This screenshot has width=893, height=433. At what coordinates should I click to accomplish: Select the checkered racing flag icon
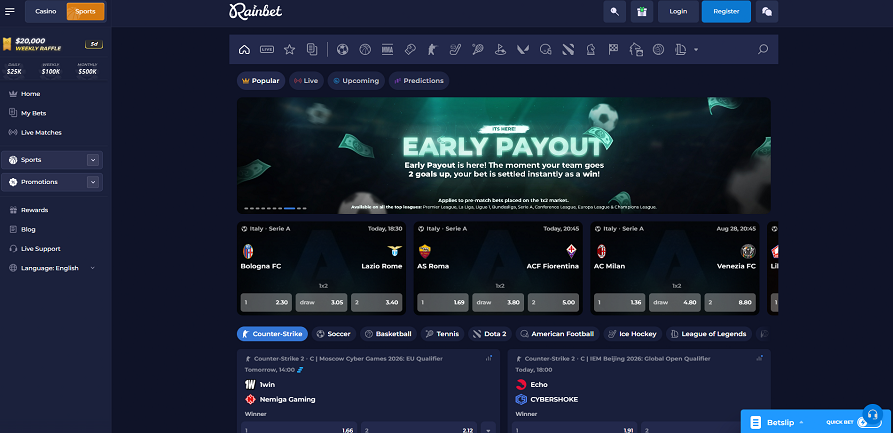(x=613, y=50)
